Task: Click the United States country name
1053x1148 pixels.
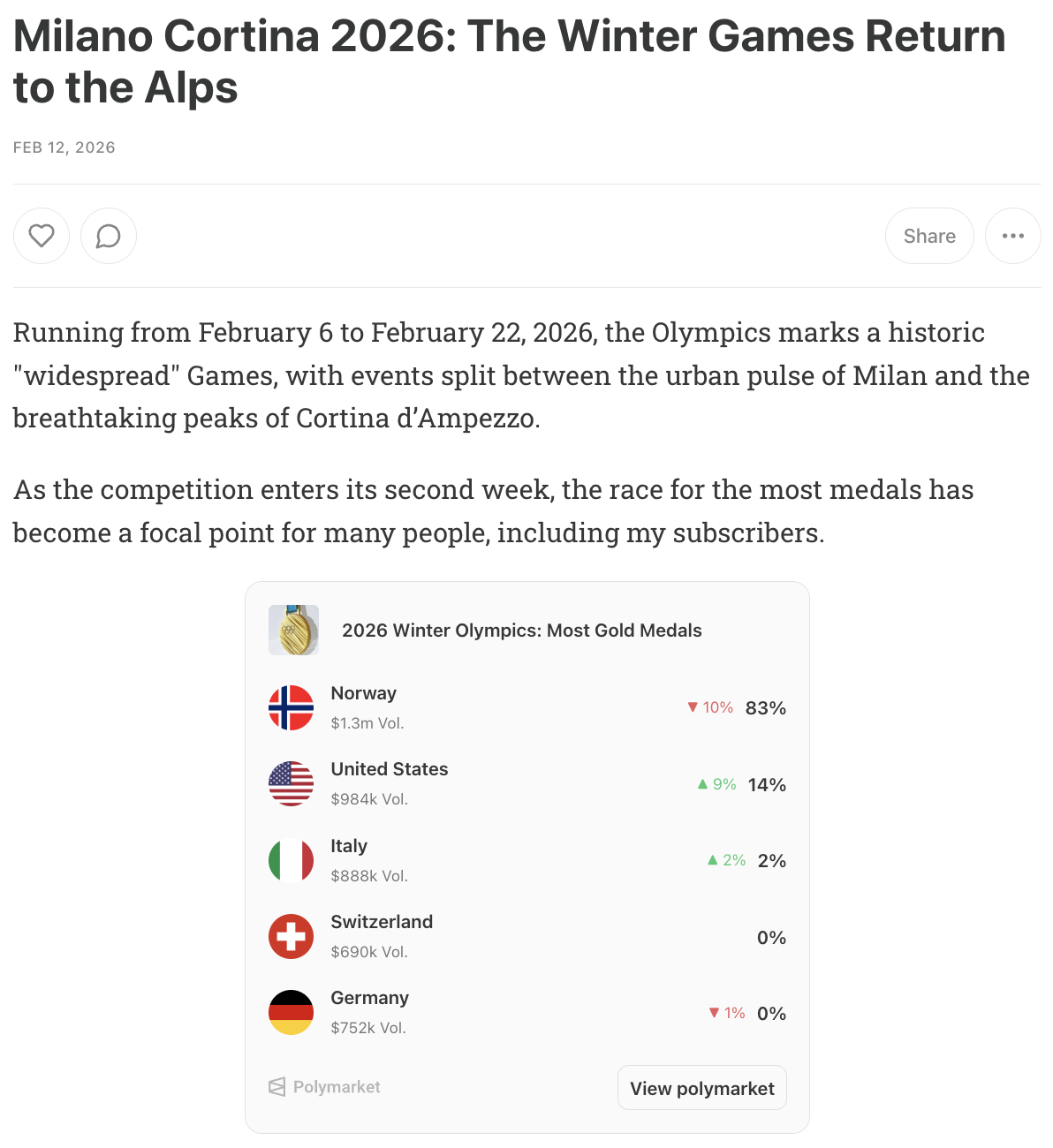Action: [389, 769]
